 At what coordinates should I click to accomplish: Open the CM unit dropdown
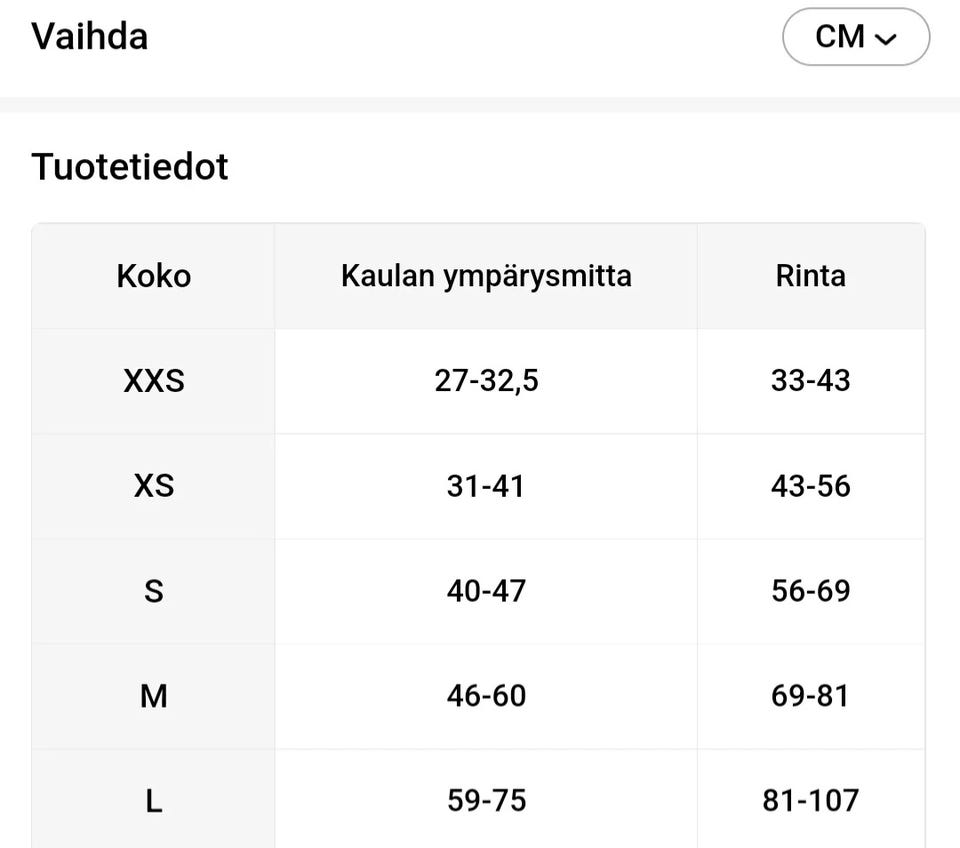855,37
